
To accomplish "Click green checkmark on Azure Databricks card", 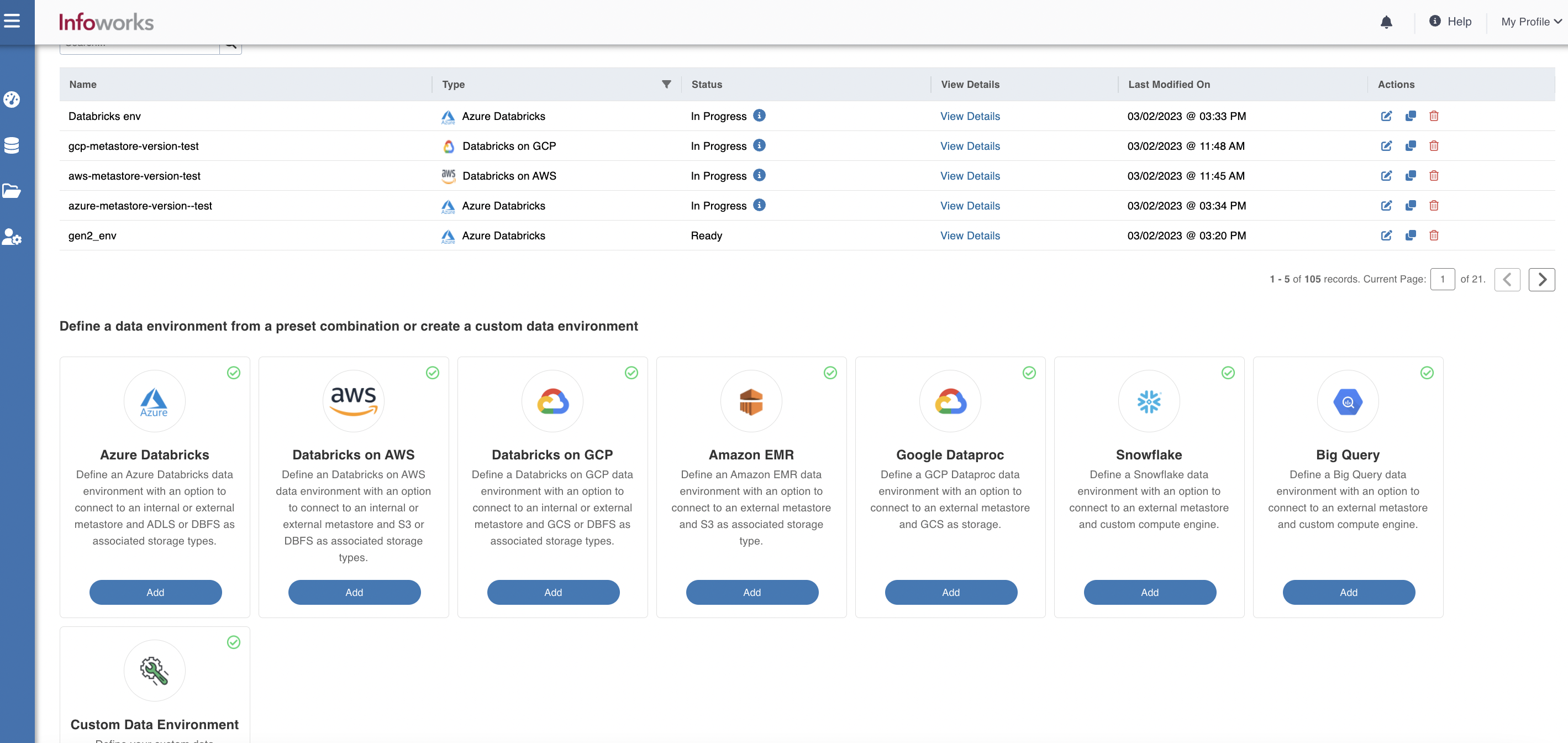I will (233, 372).
